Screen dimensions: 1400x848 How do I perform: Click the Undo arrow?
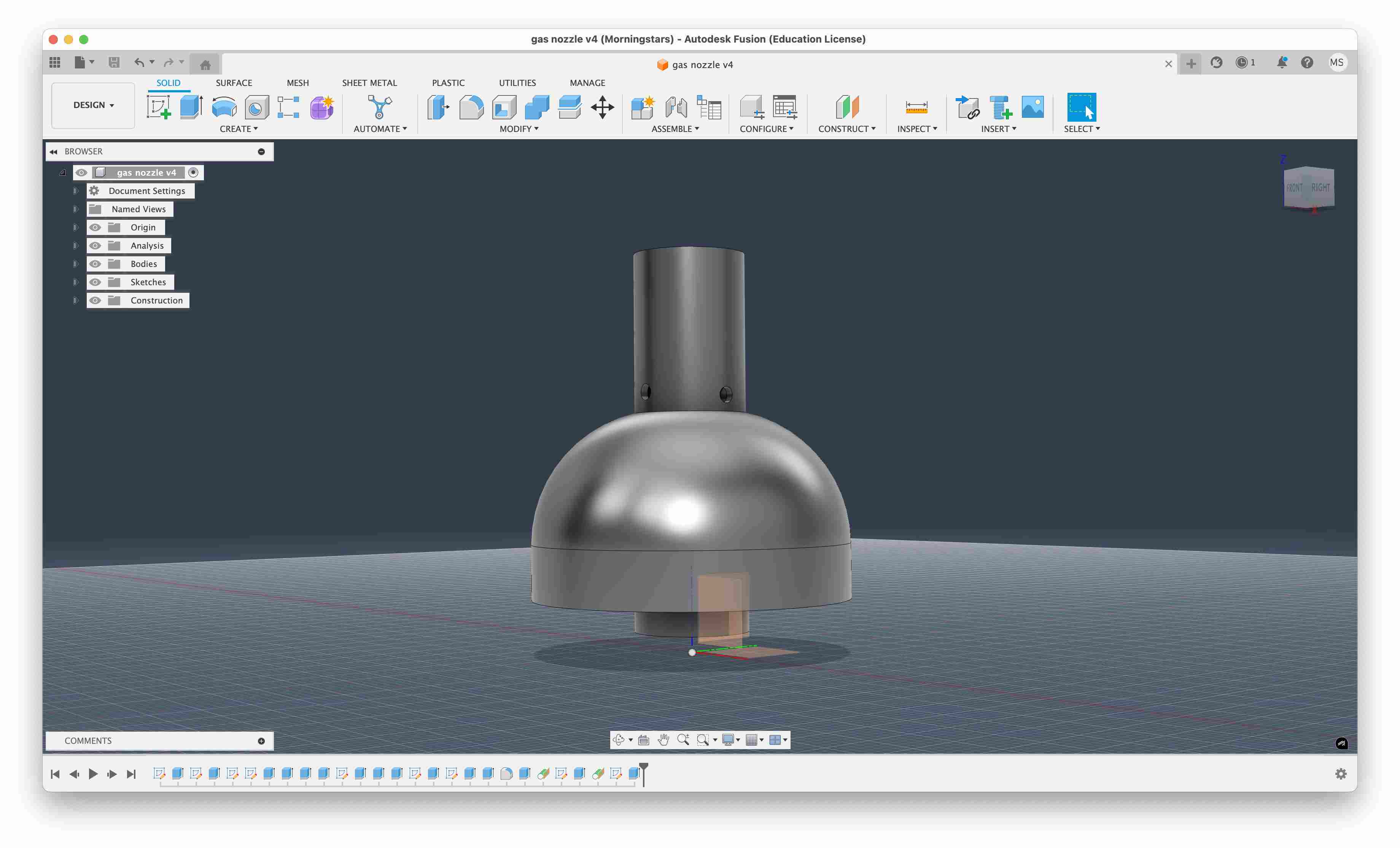139,62
